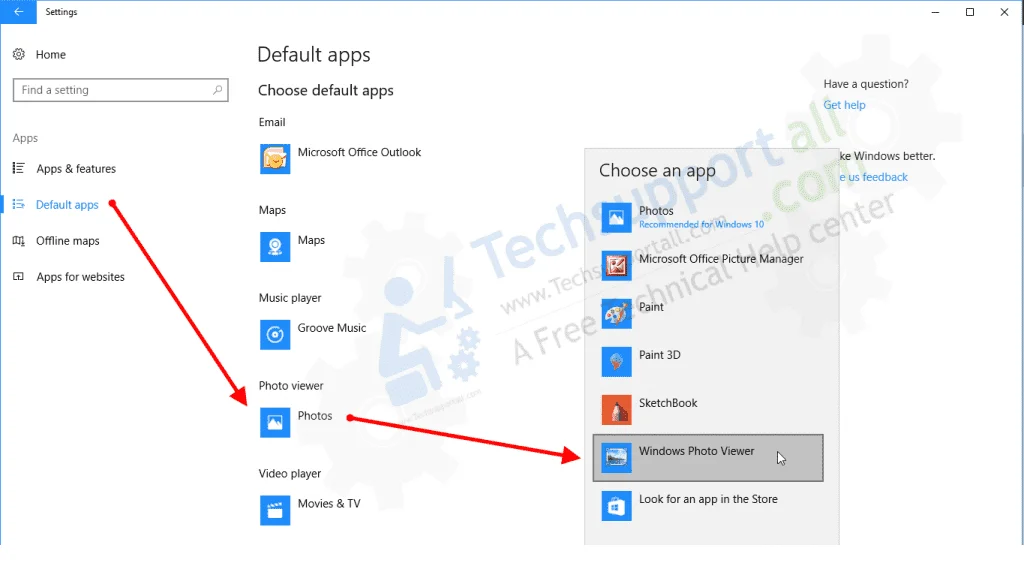Click the Offline maps map icon

(x=19, y=240)
